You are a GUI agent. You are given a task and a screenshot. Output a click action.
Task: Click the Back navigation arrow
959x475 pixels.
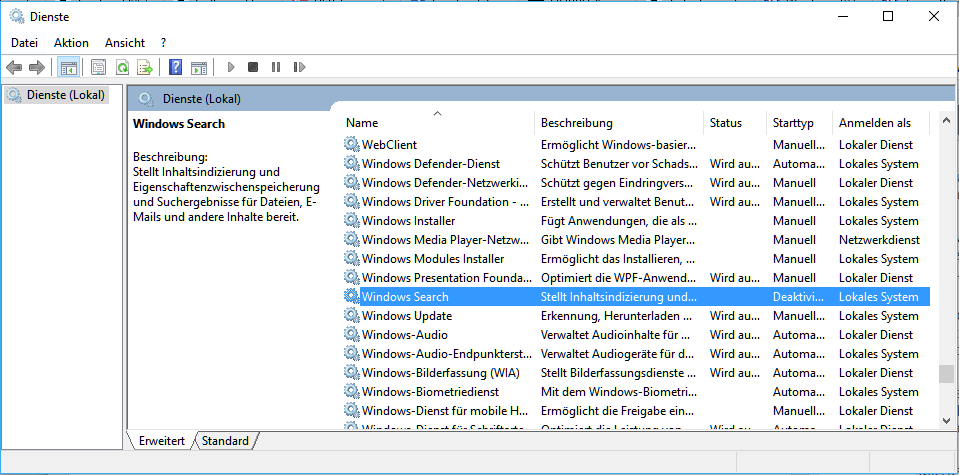14,67
